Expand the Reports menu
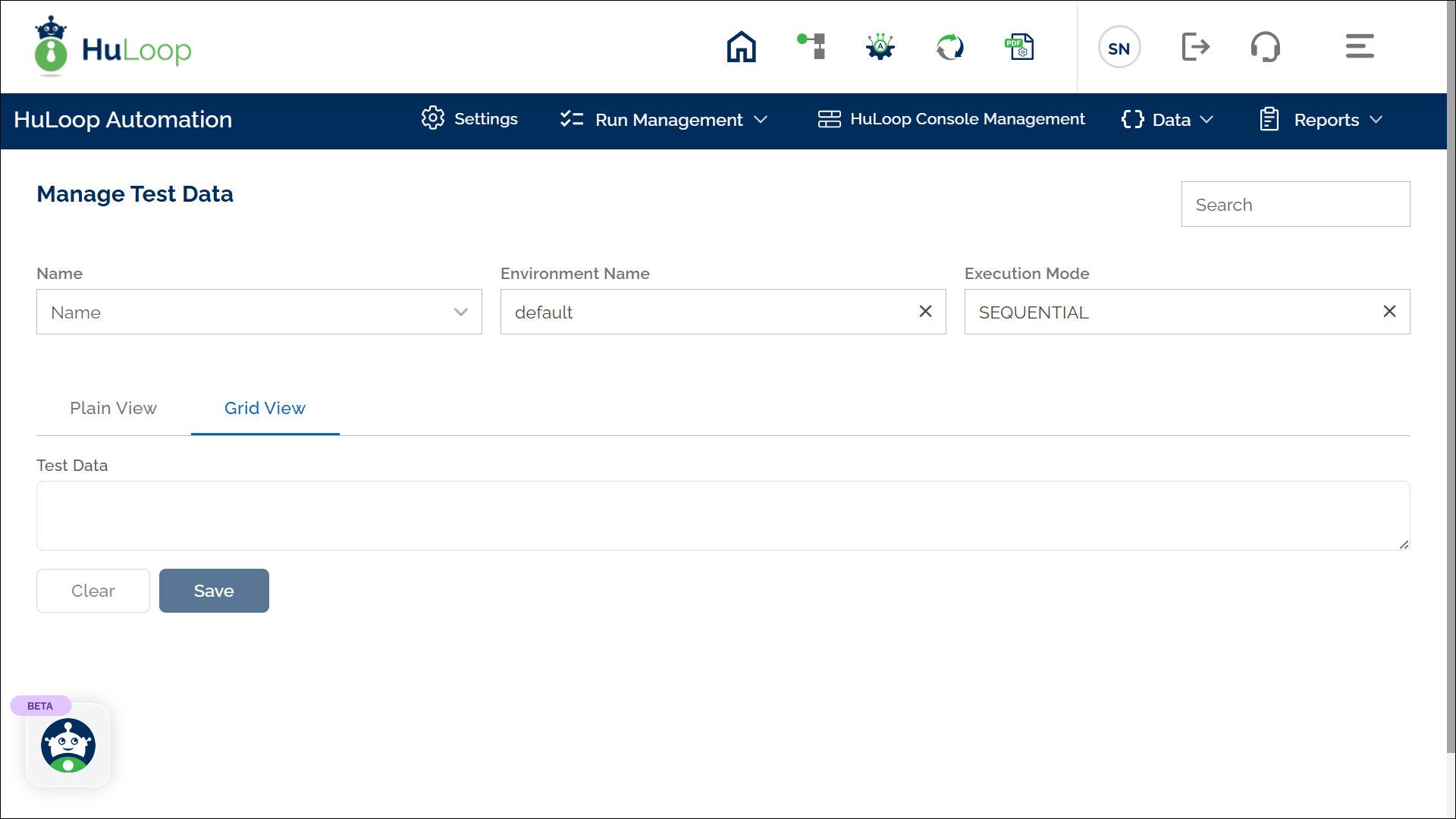This screenshot has width=1456, height=819. coord(1321,120)
